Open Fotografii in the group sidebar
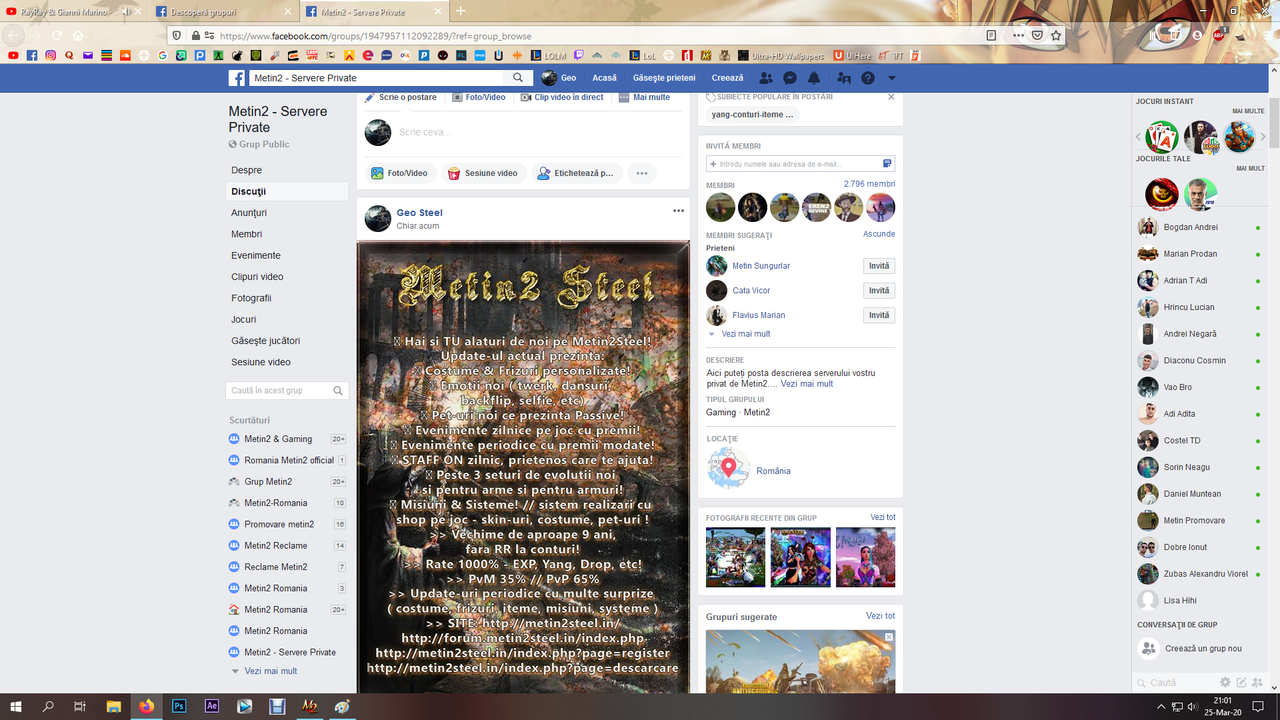The height and width of the screenshot is (720, 1280). coord(251,298)
